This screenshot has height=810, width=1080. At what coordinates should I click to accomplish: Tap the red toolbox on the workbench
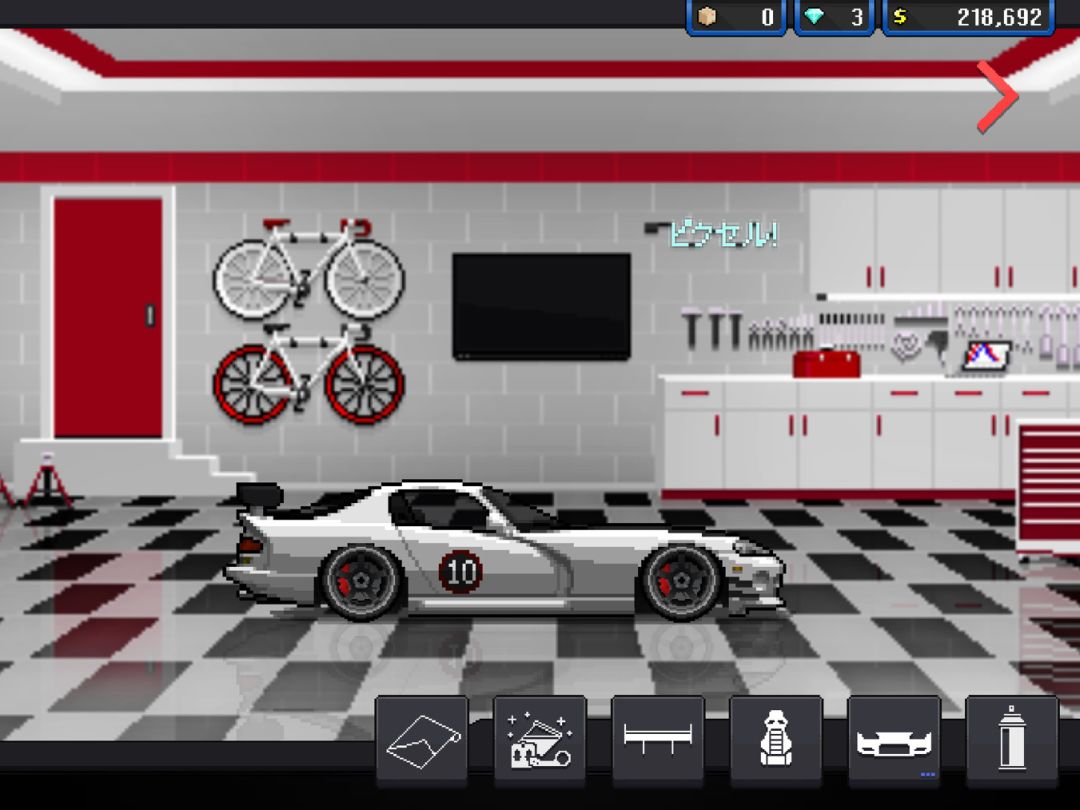826,363
